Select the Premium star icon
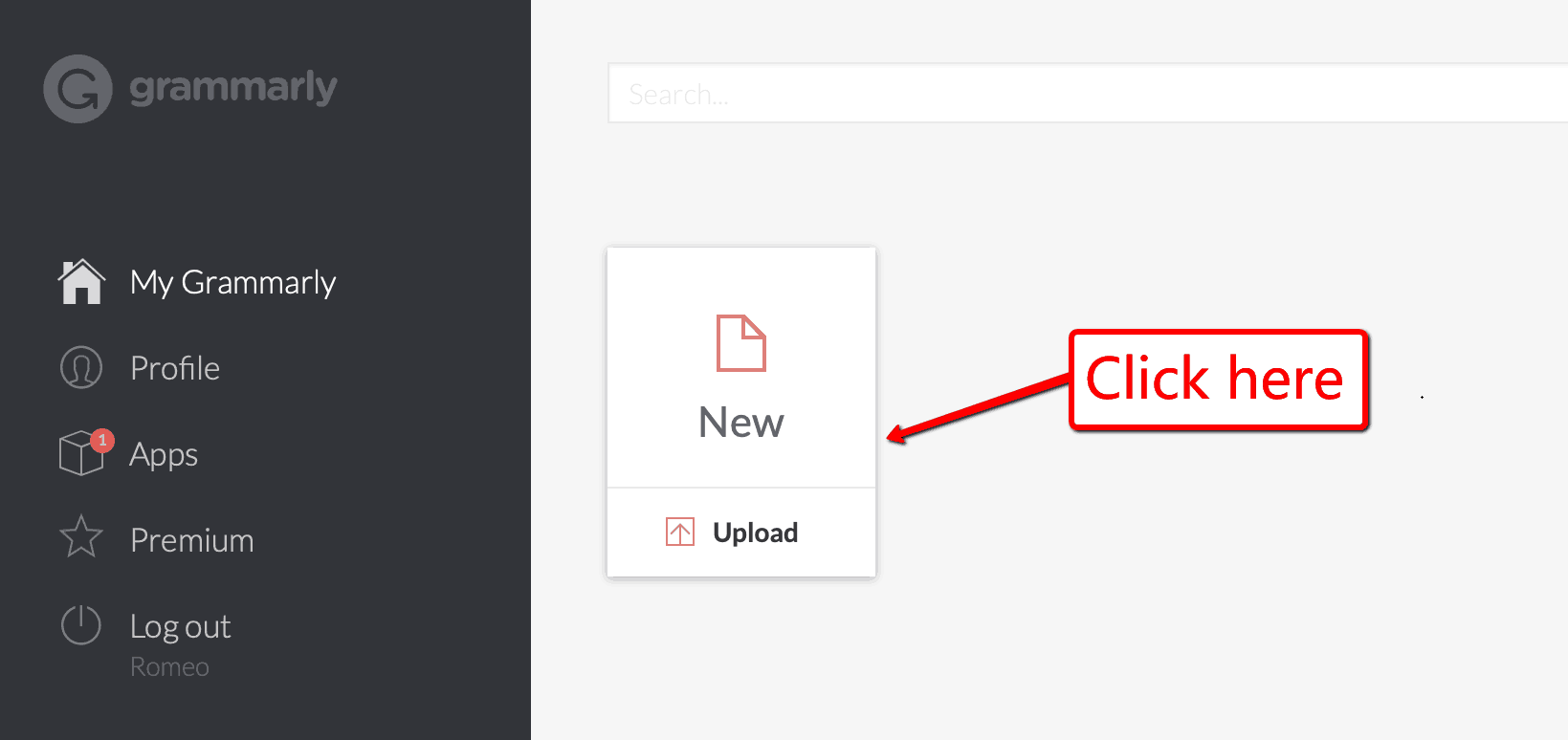Image resolution: width=1568 pixels, height=740 pixels. (81, 536)
